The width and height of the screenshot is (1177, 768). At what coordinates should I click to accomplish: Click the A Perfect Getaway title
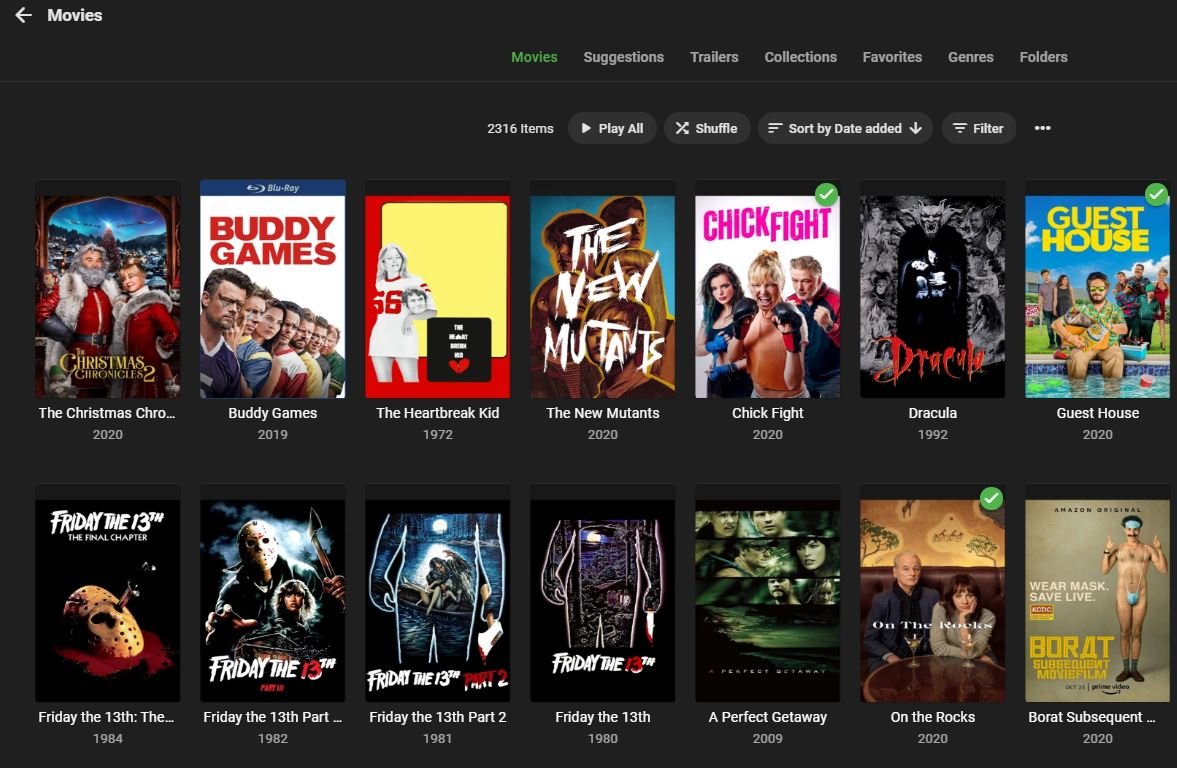[767, 717]
